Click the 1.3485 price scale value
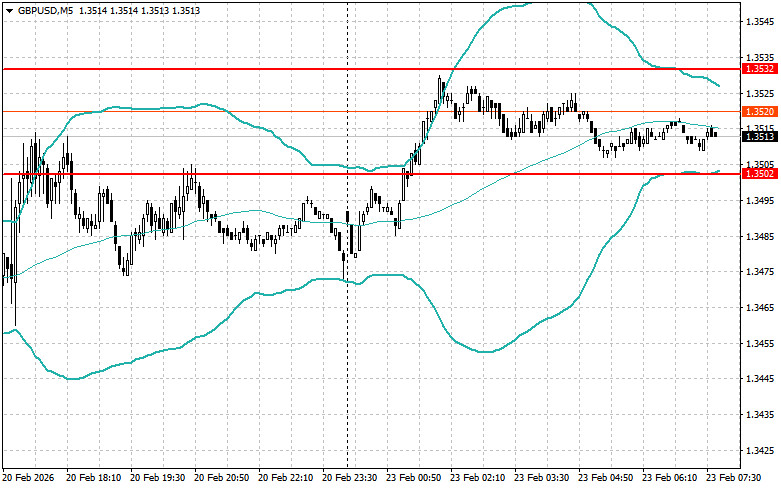The width and height of the screenshot is (781, 489). click(760, 236)
